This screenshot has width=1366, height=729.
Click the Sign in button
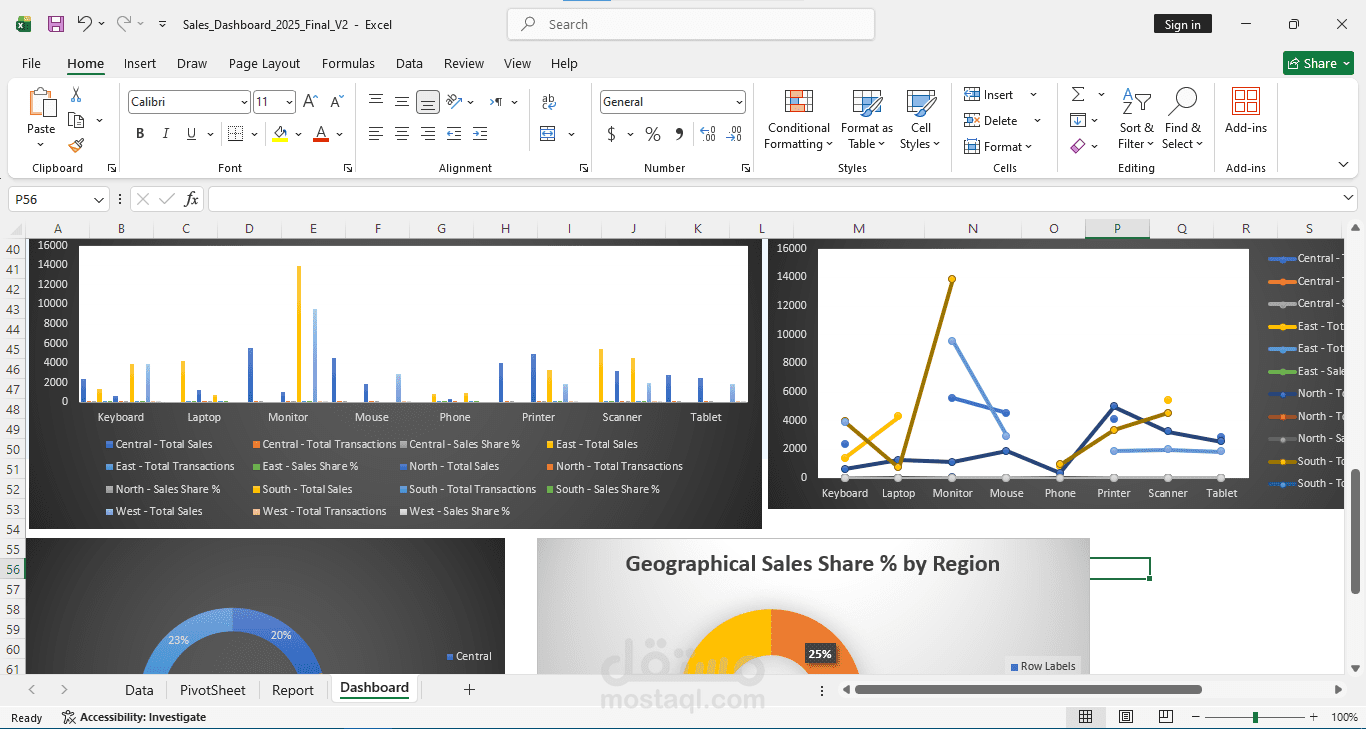1182,24
